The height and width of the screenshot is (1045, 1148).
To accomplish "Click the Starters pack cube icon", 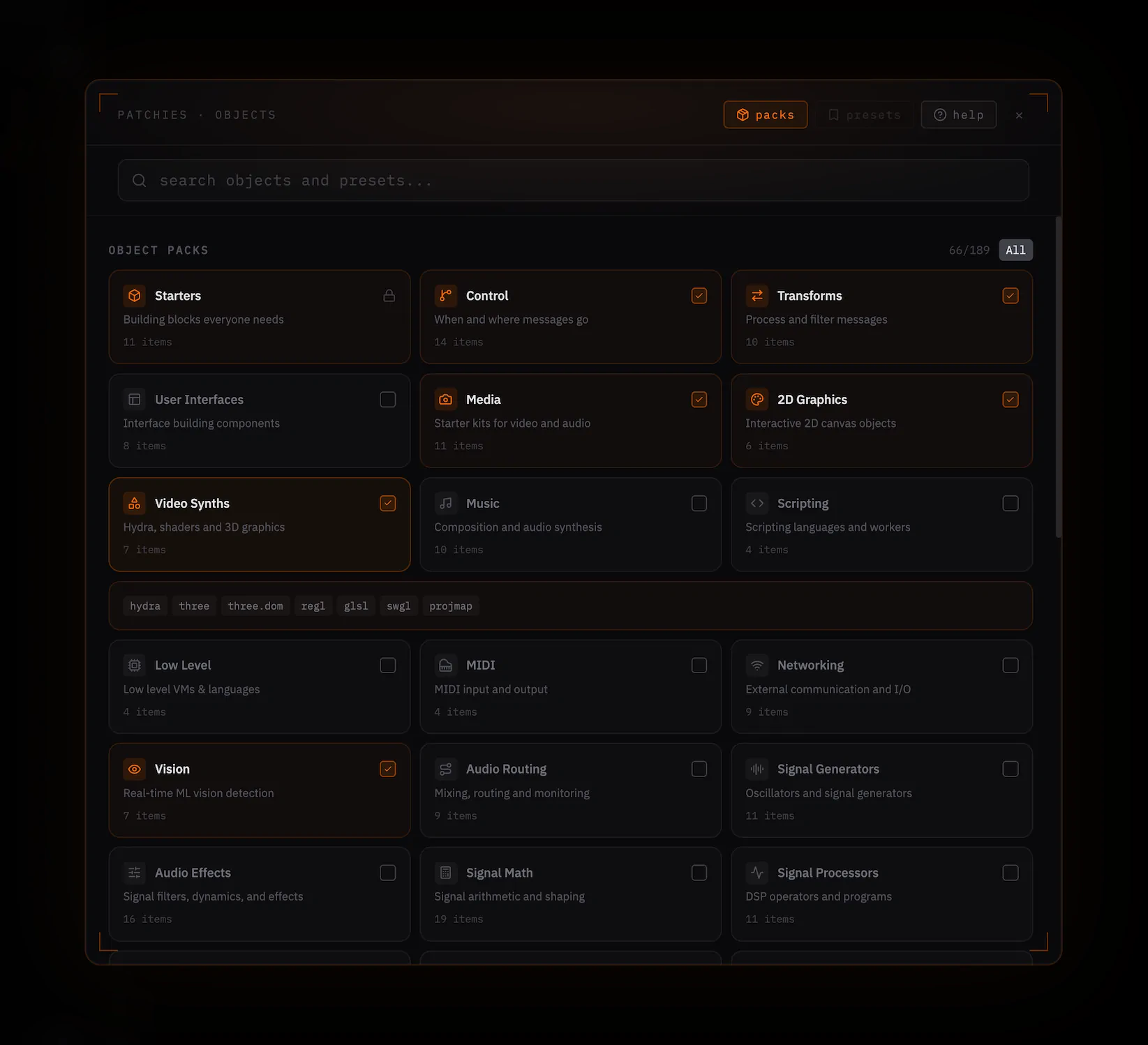I will pos(135,296).
